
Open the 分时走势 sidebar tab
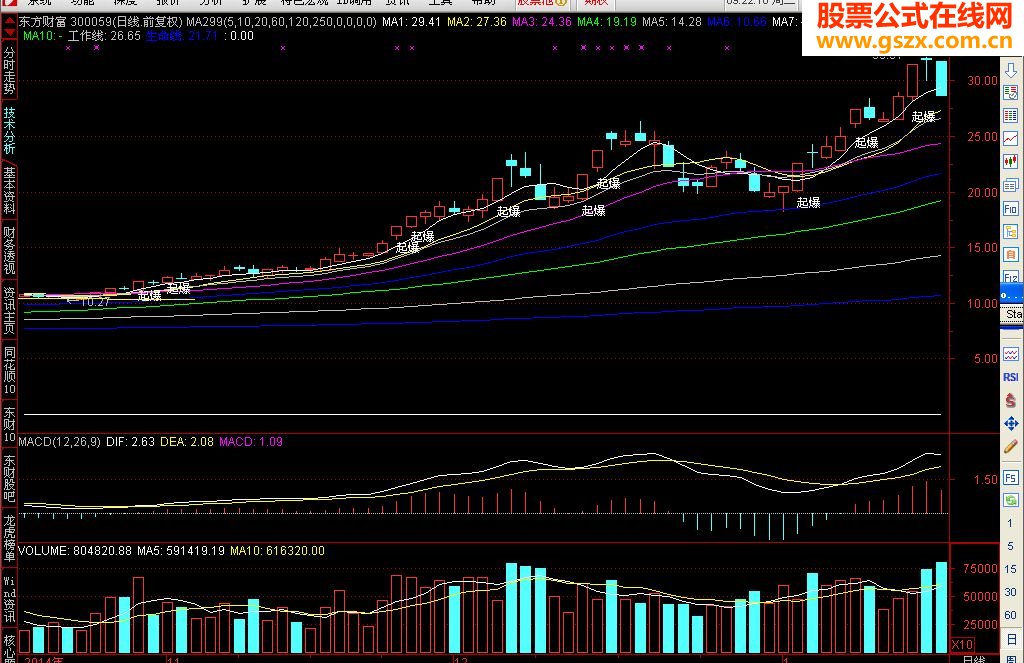click(x=9, y=70)
